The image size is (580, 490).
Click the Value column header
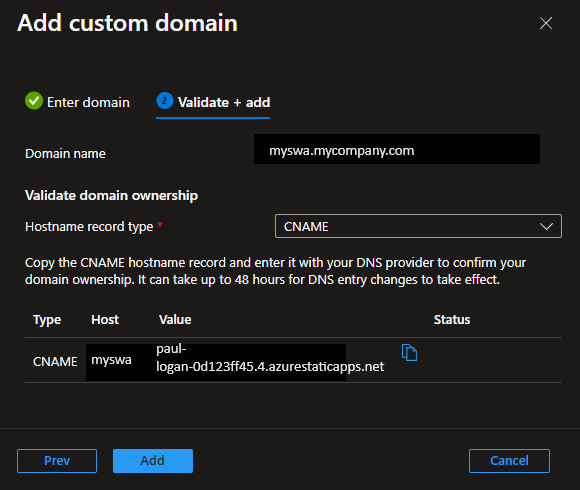(175, 320)
